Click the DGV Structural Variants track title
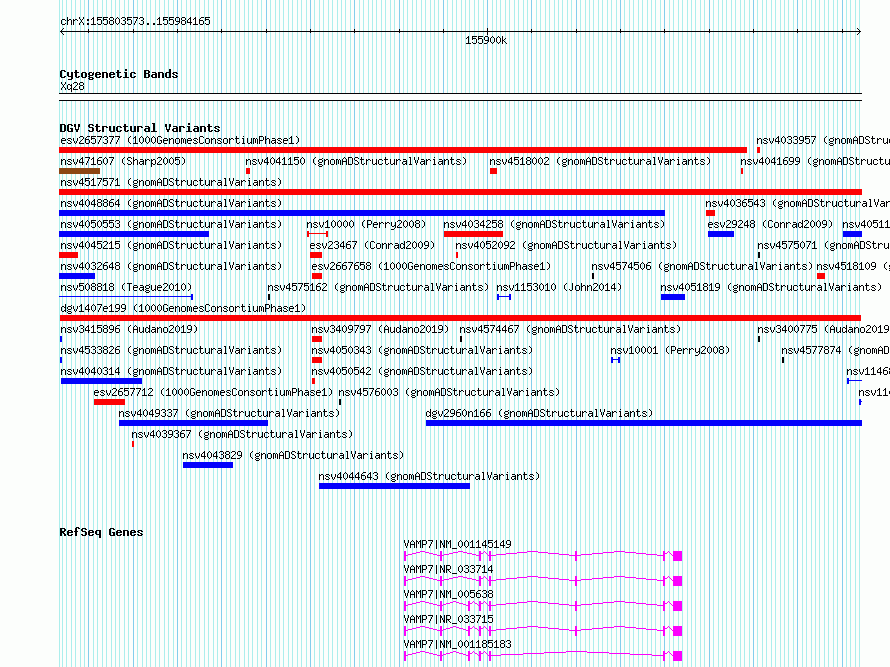The width and height of the screenshot is (890, 667). click(x=140, y=128)
